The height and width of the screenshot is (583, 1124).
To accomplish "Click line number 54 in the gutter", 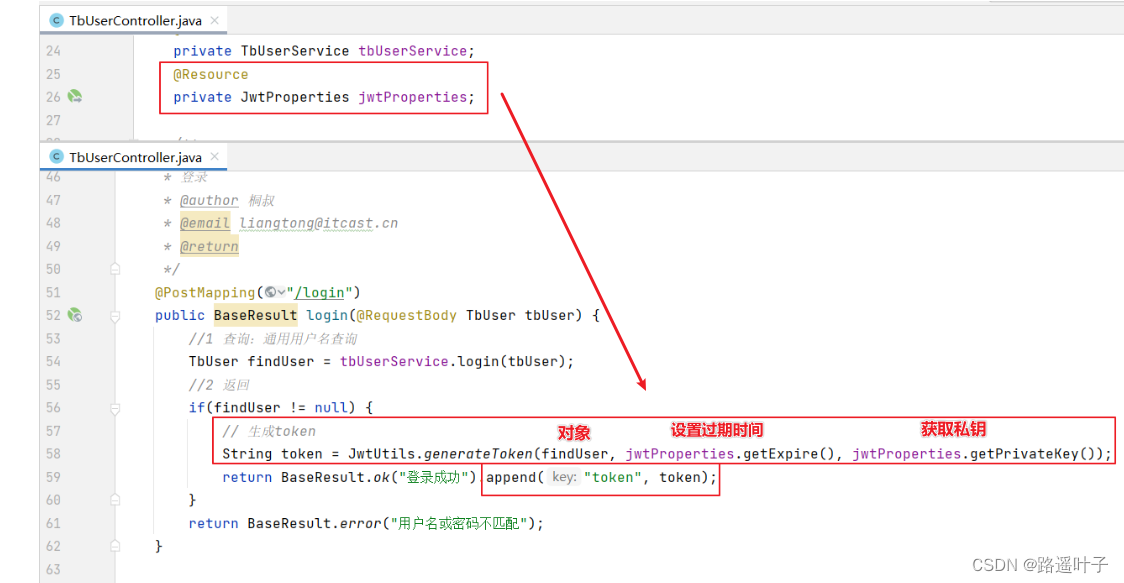I will click(52, 361).
